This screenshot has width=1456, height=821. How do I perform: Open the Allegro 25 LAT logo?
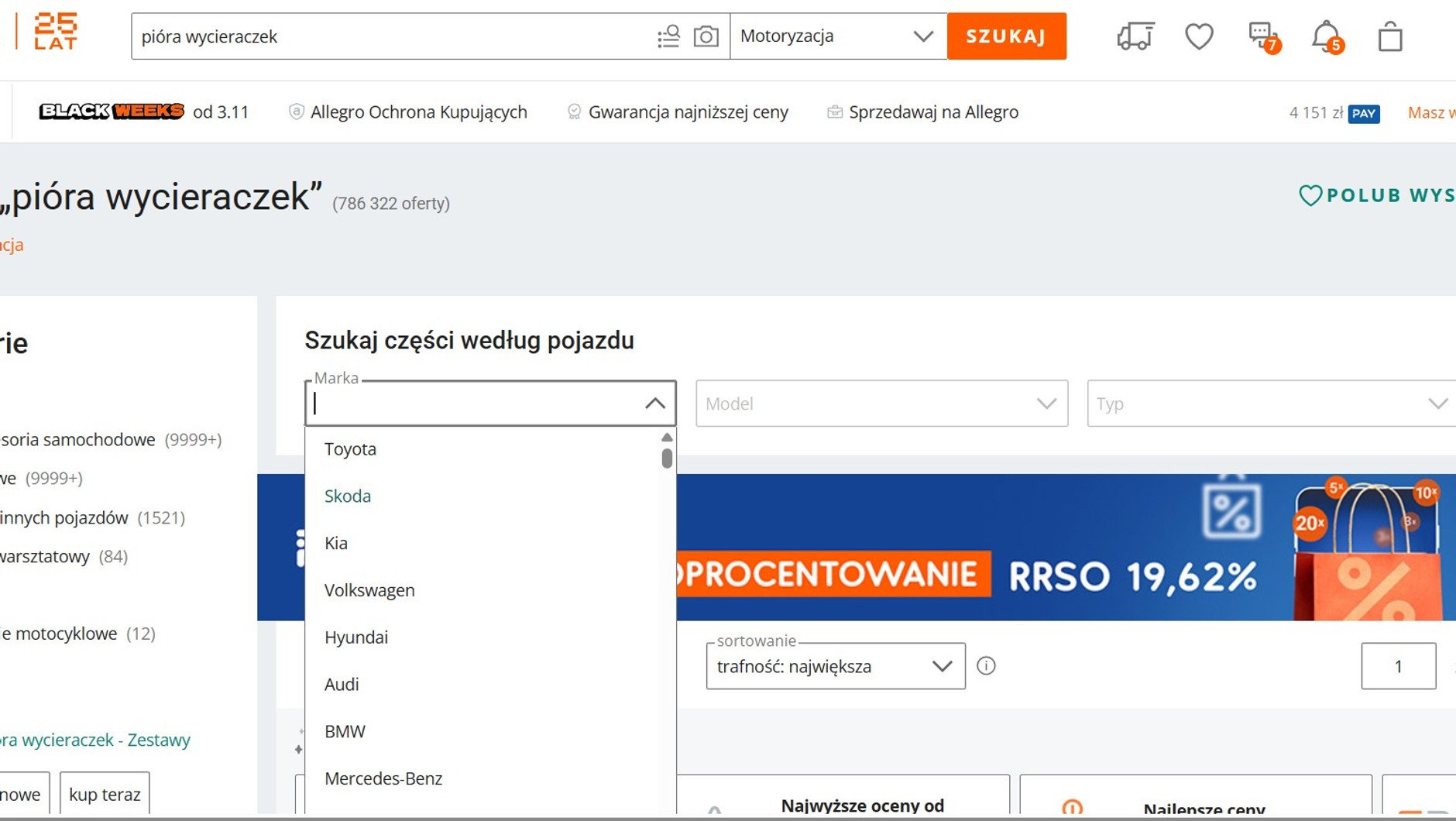pyautogui.click(x=55, y=31)
